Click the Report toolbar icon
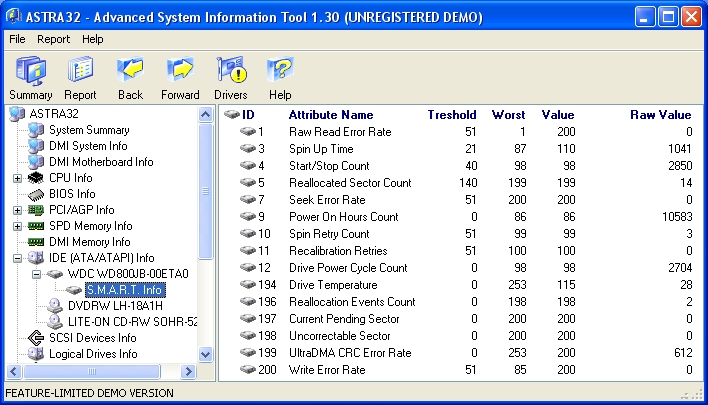The image size is (708, 405). [x=80, y=70]
